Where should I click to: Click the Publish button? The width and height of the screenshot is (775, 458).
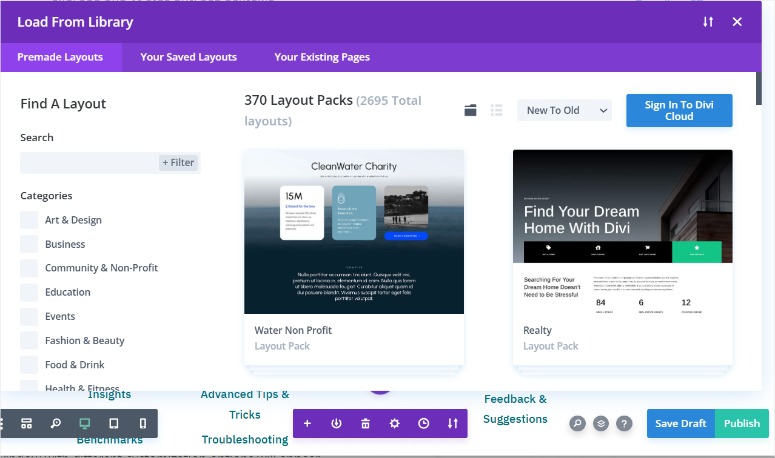(742, 423)
